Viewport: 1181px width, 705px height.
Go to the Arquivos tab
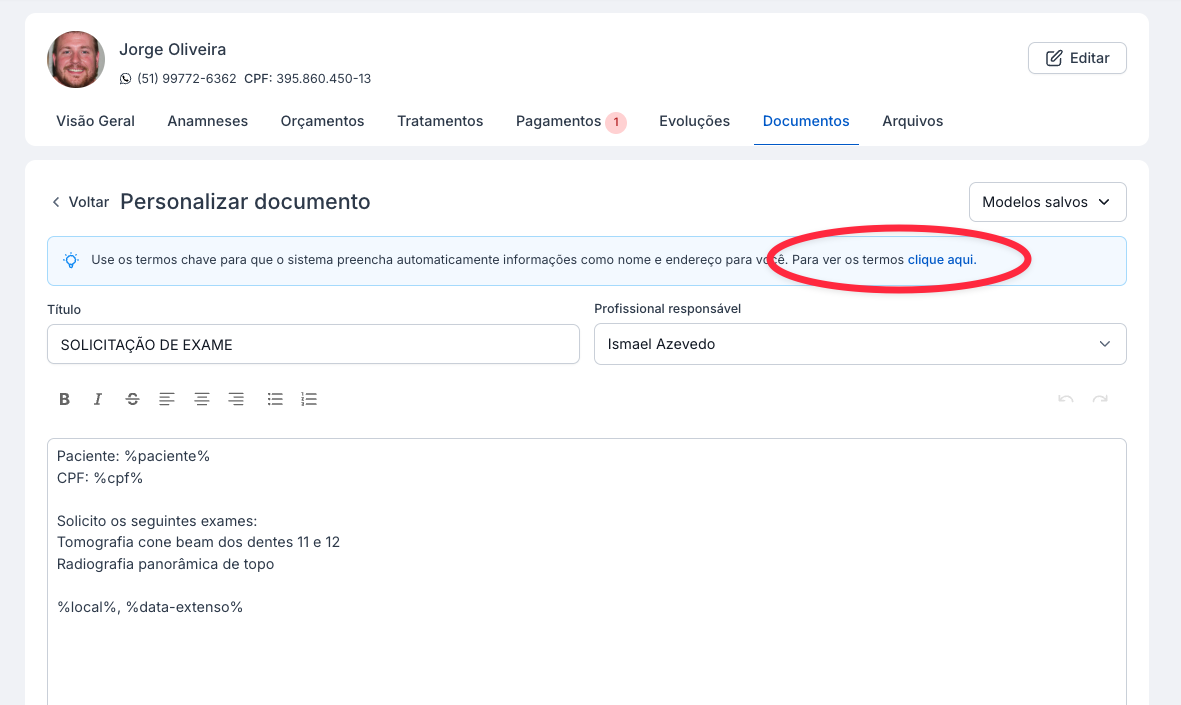click(x=912, y=121)
